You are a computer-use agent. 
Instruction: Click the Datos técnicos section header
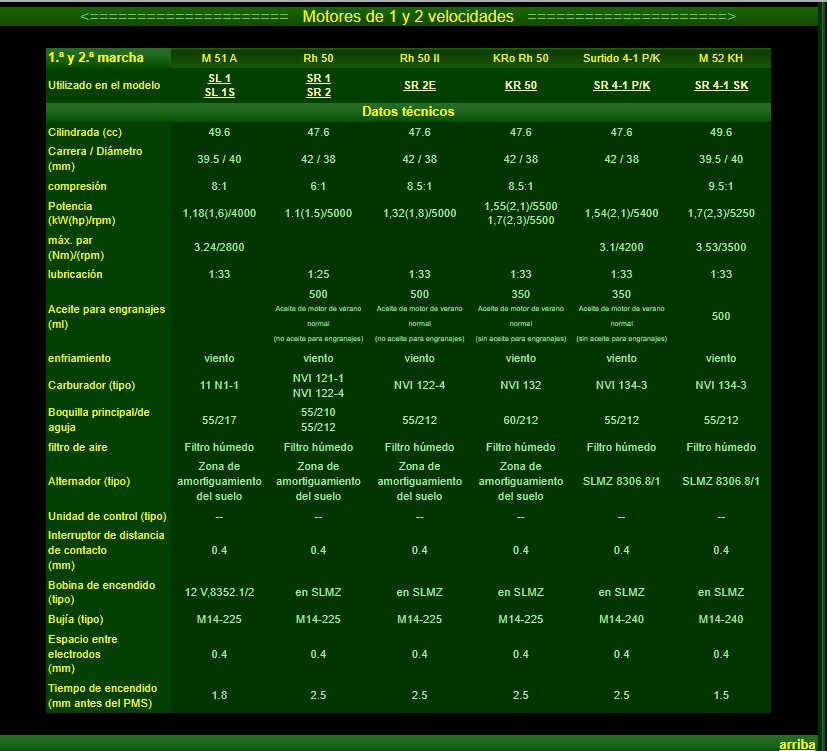click(x=408, y=111)
